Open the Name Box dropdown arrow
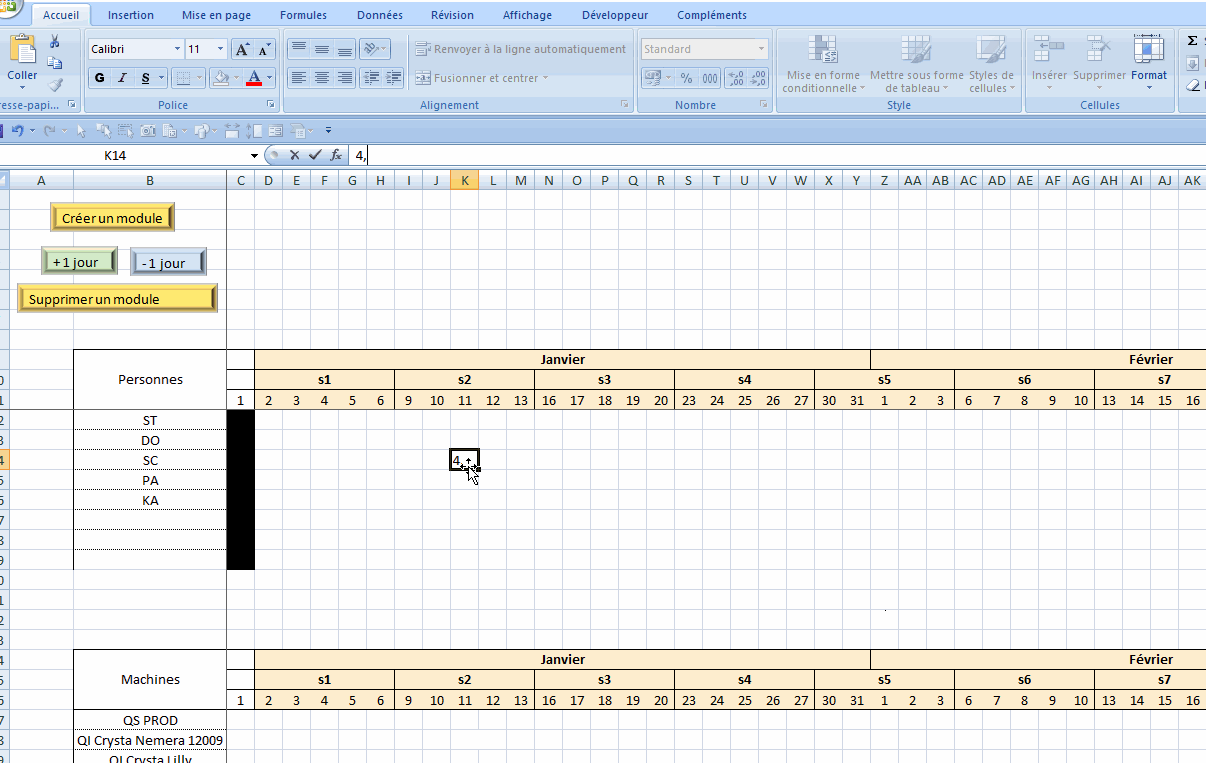This screenshot has width=1206, height=763. [254, 156]
